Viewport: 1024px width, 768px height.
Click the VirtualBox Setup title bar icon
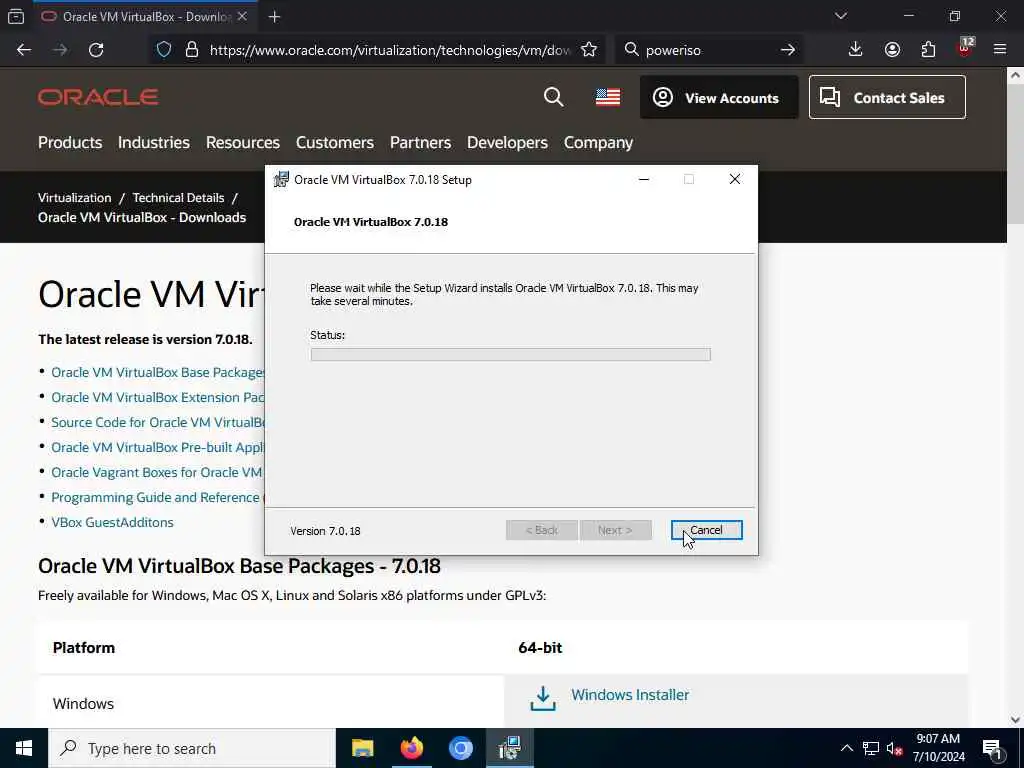[x=281, y=180]
